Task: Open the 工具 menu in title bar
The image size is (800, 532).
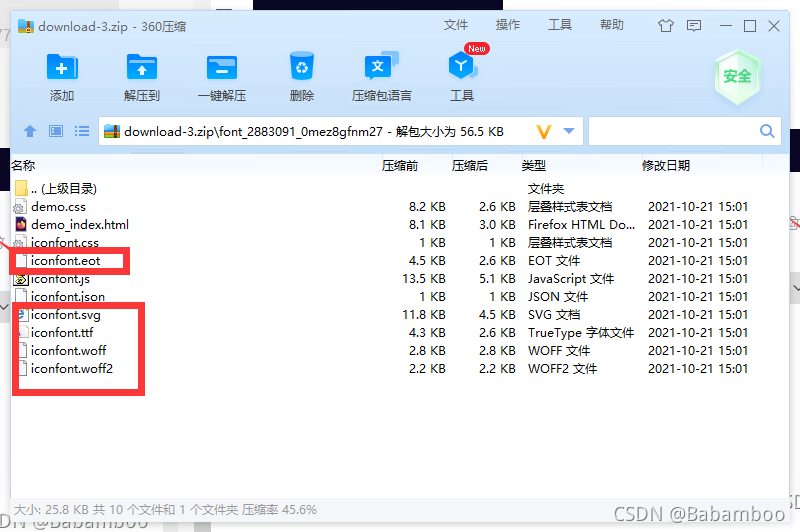Action: 560,25
